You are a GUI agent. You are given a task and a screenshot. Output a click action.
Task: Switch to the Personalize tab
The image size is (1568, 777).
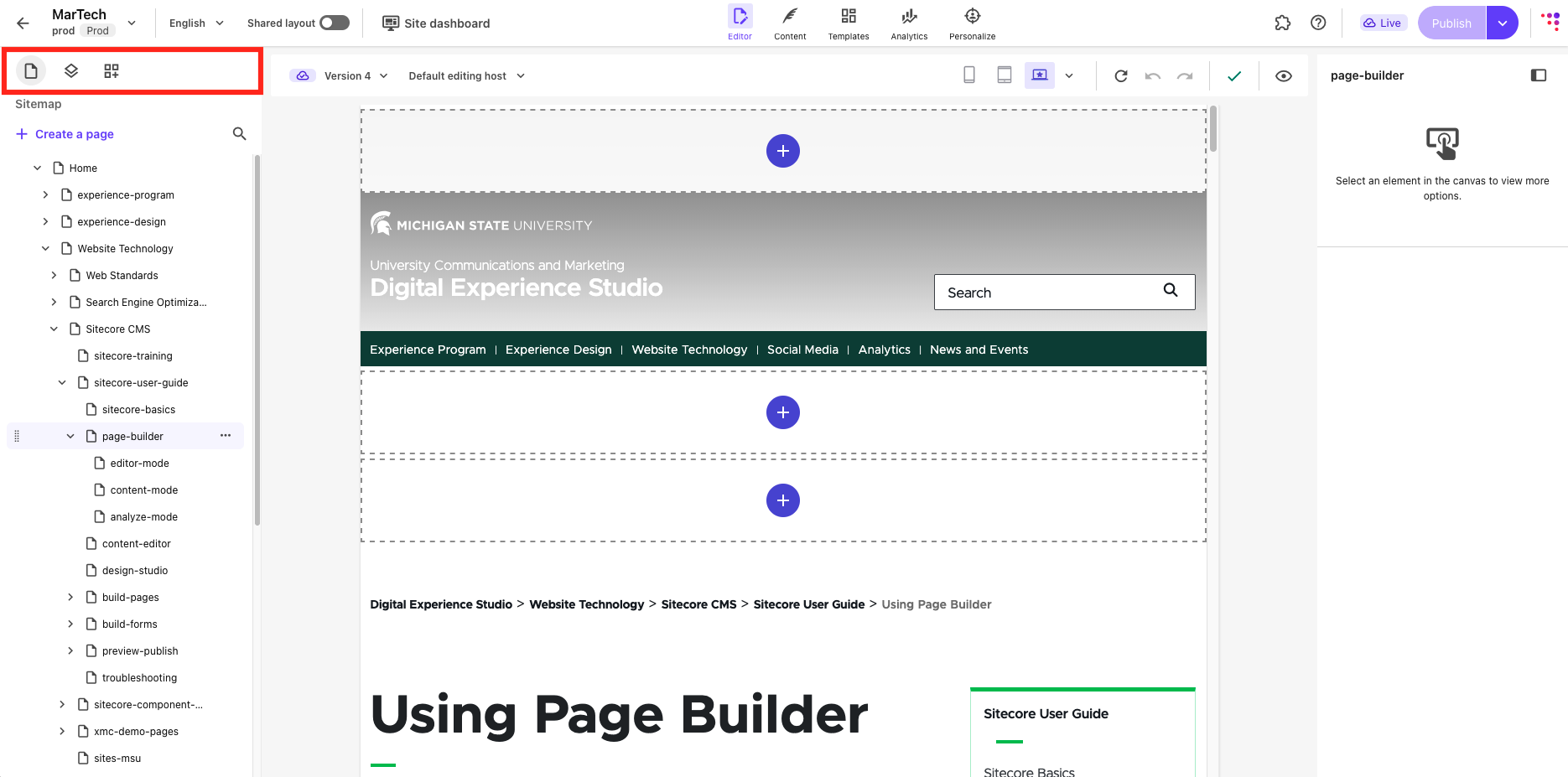pyautogui.click(x=973, y=23)
